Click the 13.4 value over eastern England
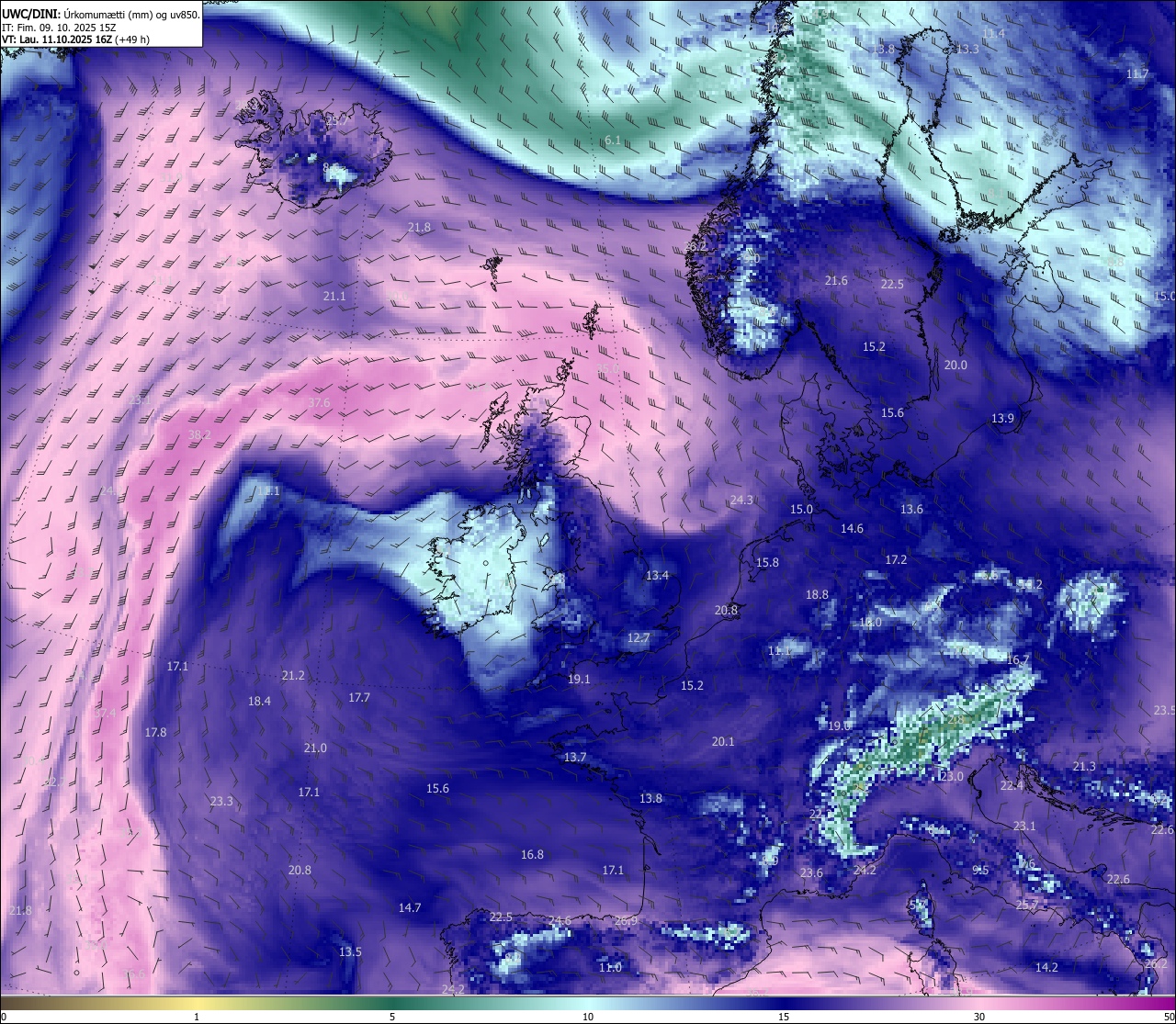The height and width of the screenshot is (1024, 1176). (x=657, y=575)
